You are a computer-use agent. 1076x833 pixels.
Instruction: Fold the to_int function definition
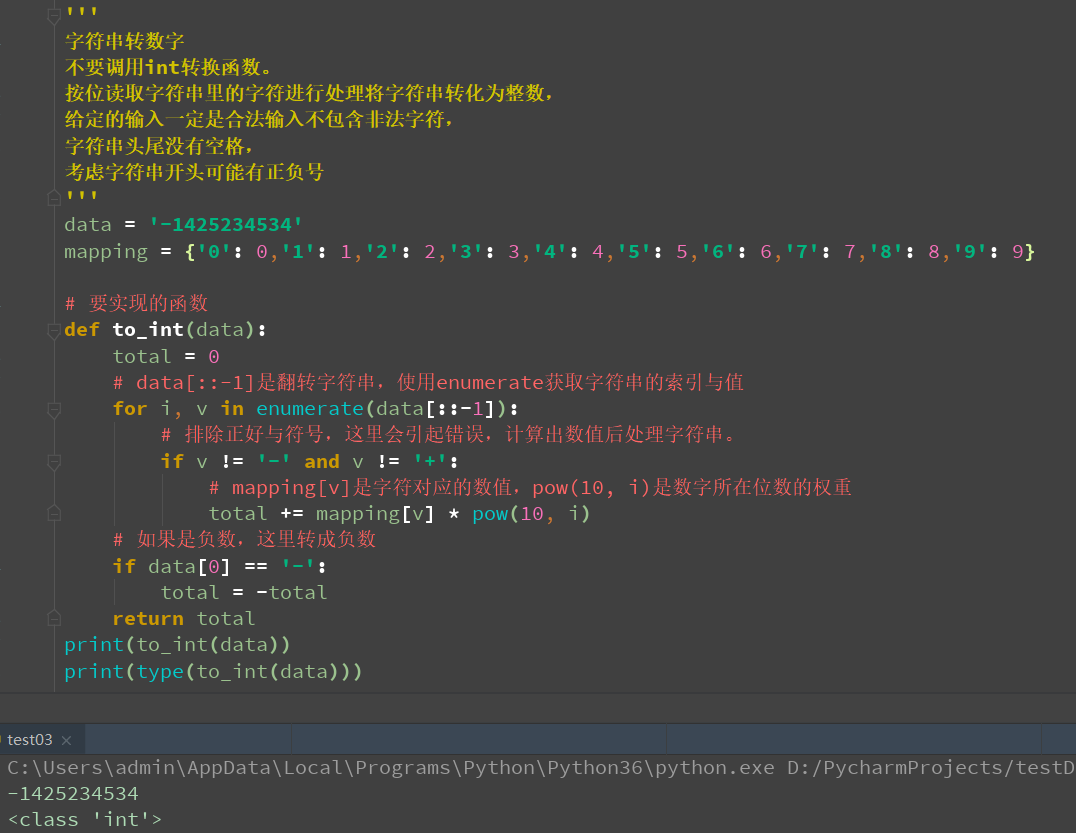point(54,331)
